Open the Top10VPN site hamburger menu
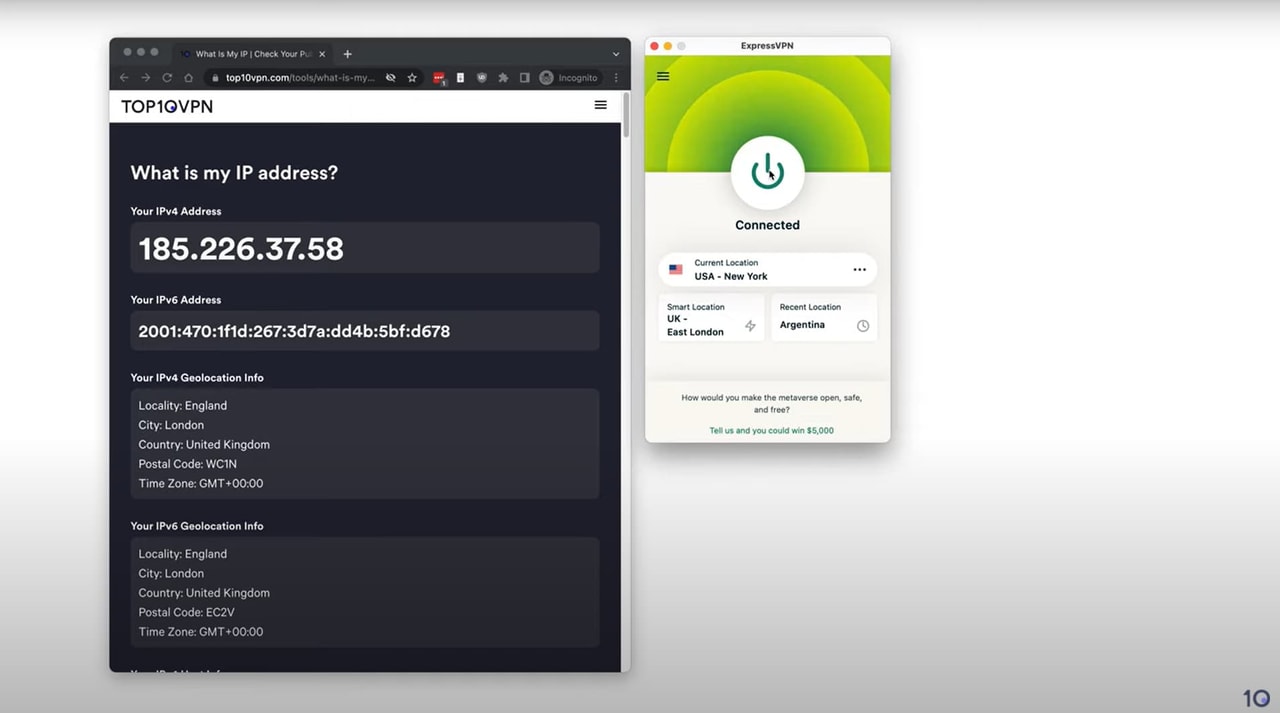The height and width of the screenshot is (713, 1280). [600, 105]
